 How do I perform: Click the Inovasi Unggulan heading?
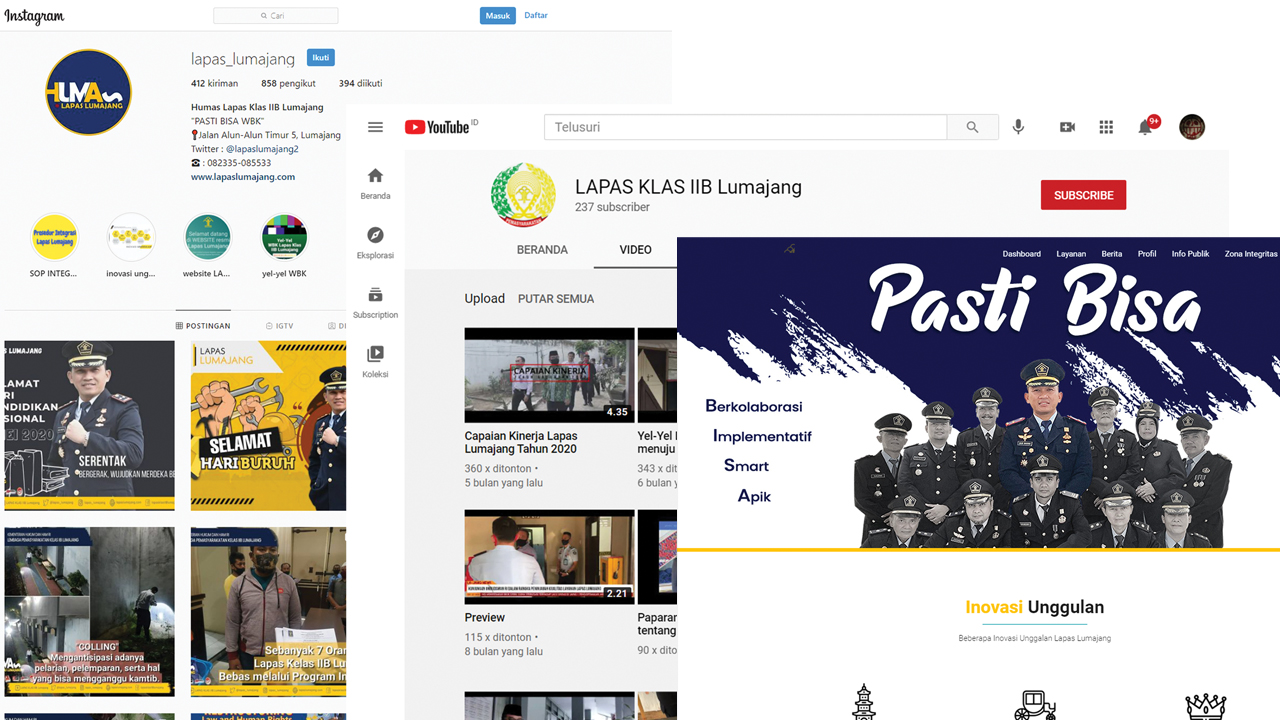tap(1034, 607)
